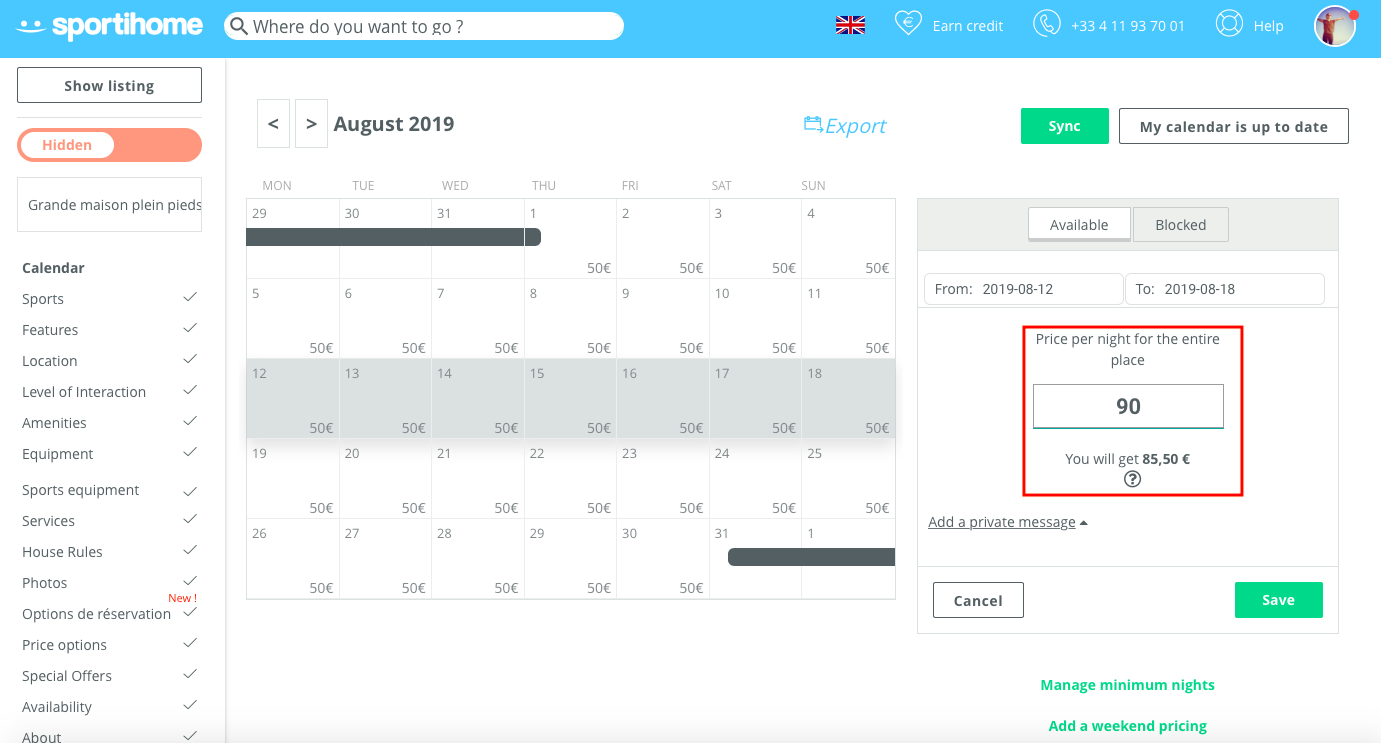Click the checkmark next to Sports
Viewport: 1381px width, 743px height.
pyautogui.click(x=190, y=297)
